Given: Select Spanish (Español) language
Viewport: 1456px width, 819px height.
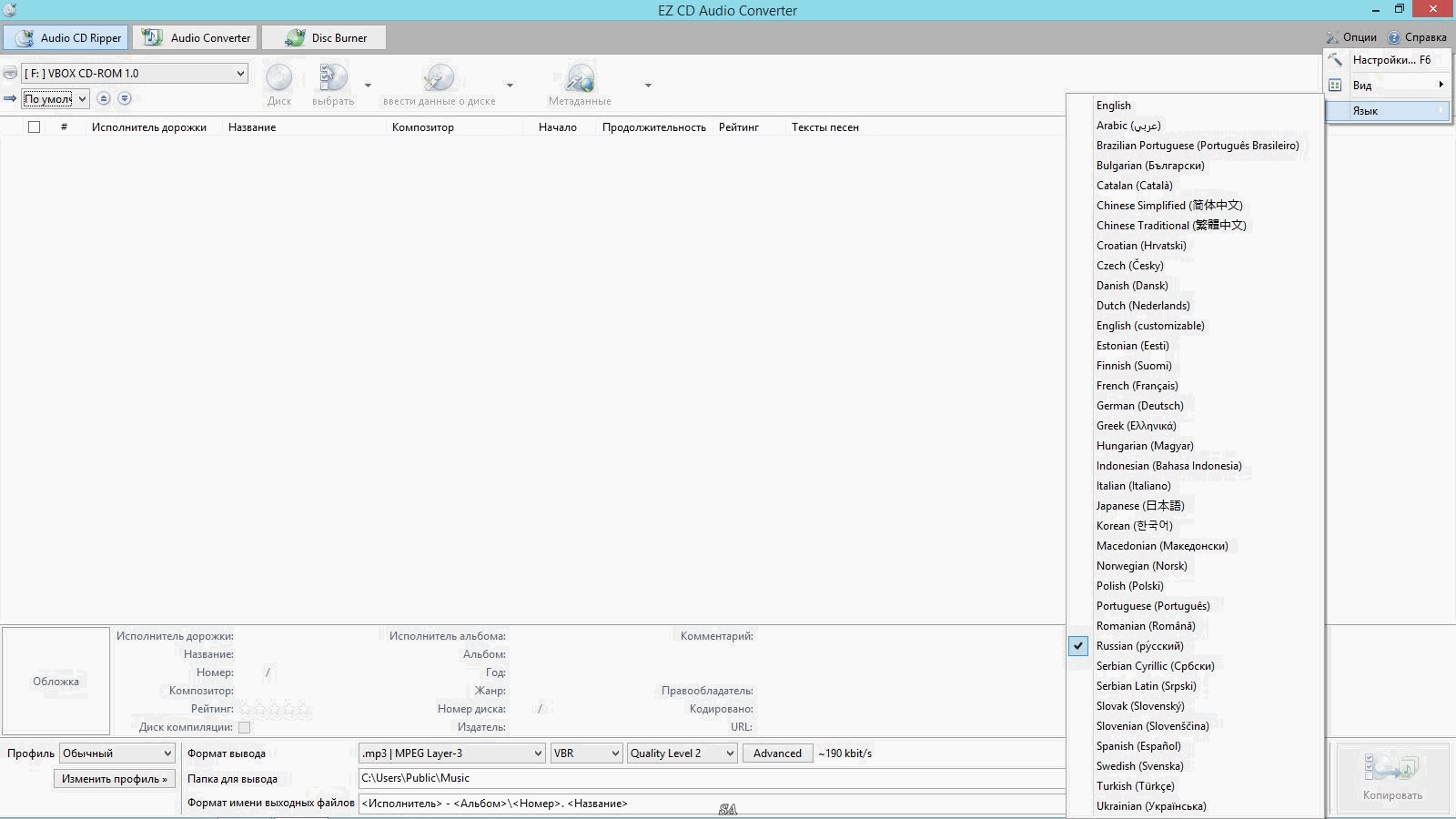Looking at the screenshot, I should 1195,746.
